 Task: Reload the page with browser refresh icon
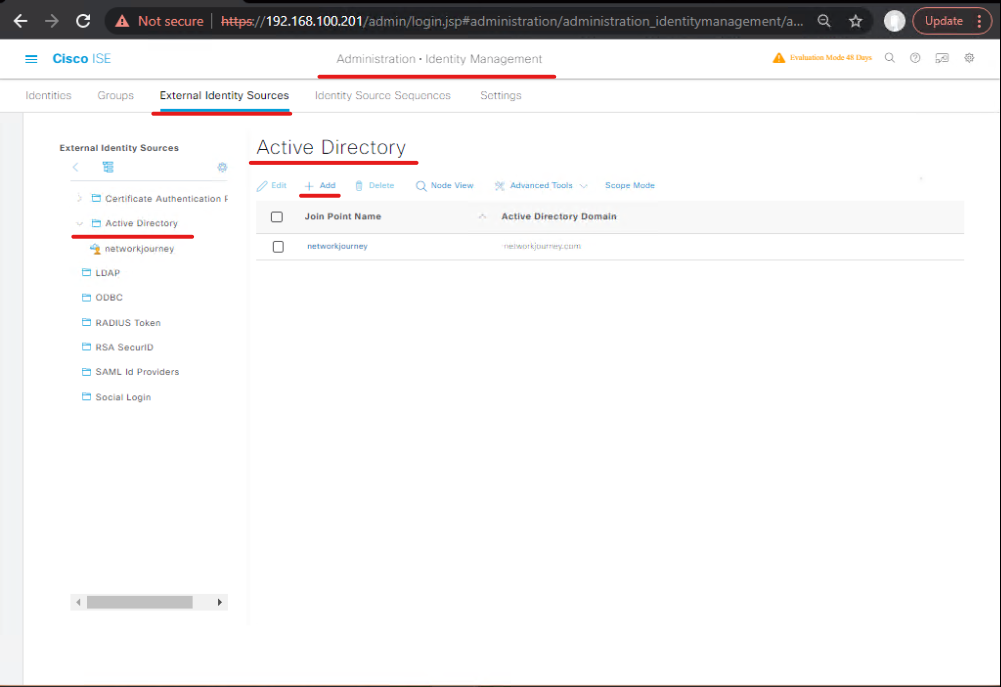coord(83,21)
